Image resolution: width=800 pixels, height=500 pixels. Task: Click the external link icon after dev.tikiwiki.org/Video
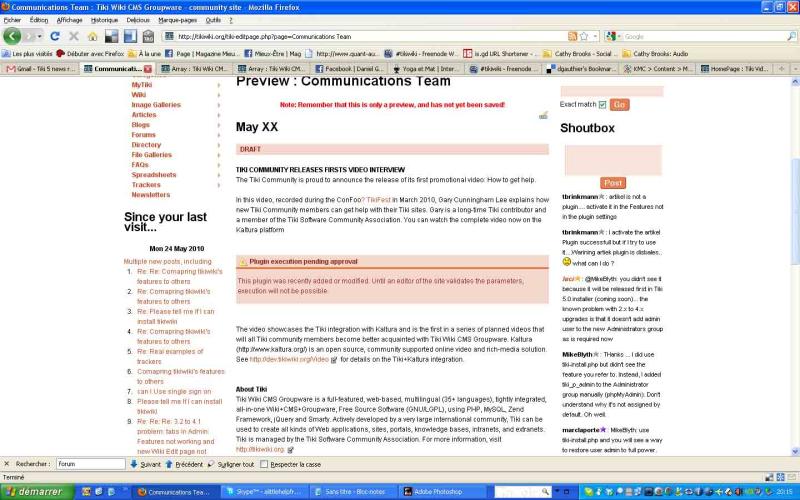(x=334, y=360)
